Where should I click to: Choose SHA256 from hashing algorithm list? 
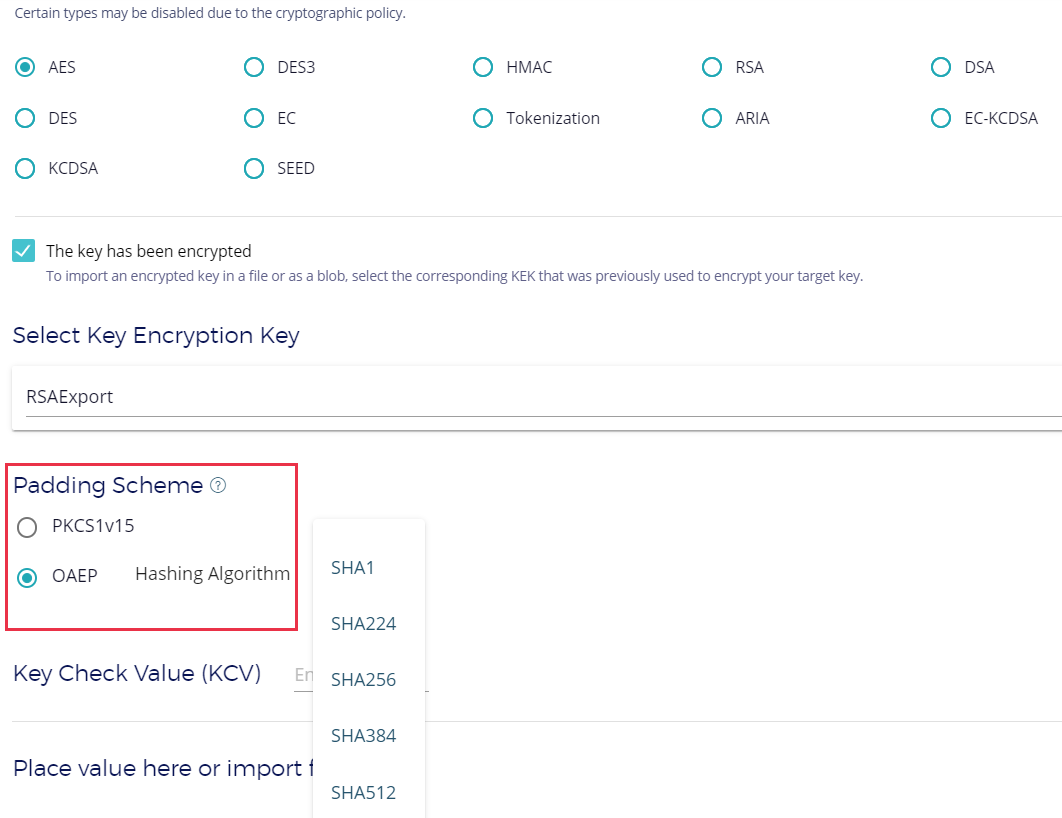point(363,680)
